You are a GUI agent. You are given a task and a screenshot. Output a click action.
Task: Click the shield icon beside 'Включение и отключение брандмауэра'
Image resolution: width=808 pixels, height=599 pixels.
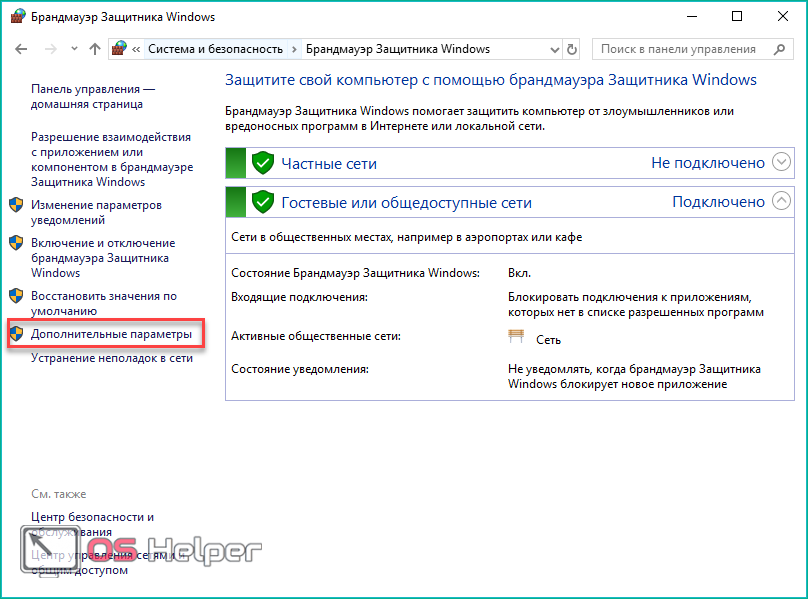[16, 243]
